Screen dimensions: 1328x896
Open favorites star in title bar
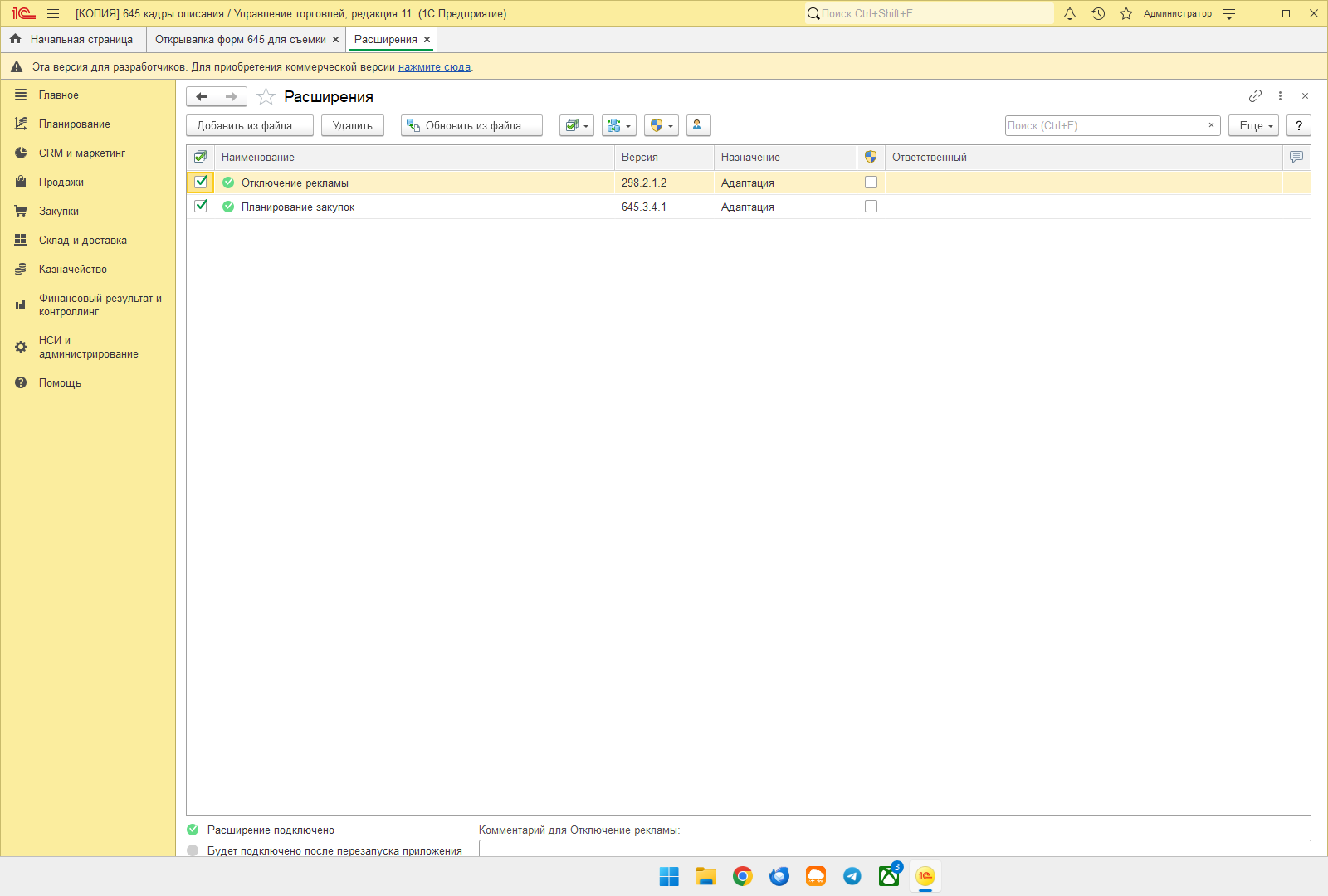tap(1126, 13)
